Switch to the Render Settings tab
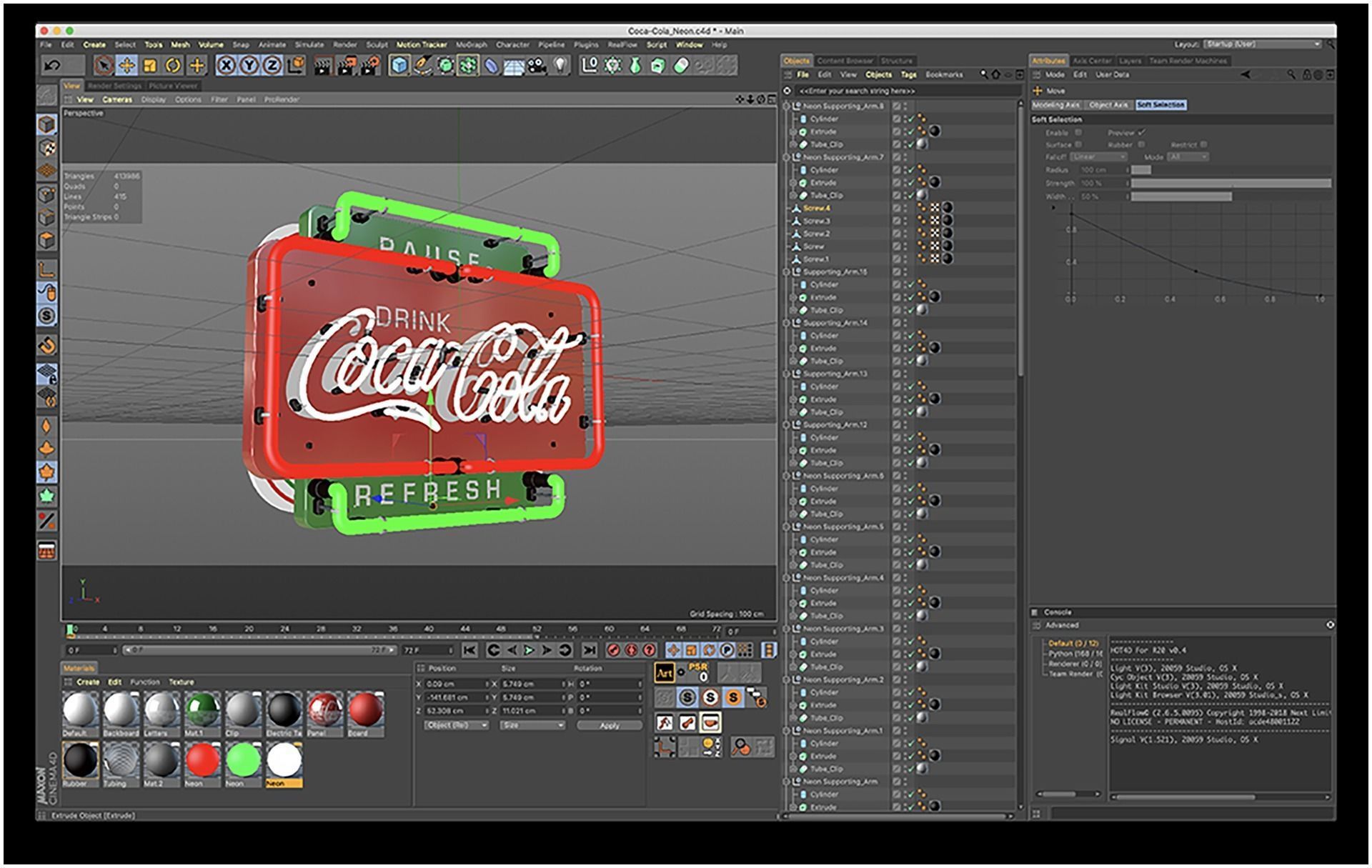 click(114, 86)
